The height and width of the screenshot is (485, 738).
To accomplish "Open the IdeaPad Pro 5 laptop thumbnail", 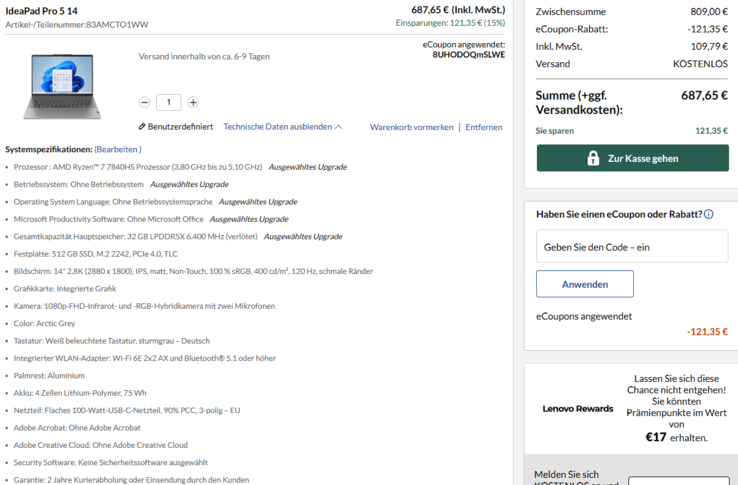I will (x=62, y=86).
